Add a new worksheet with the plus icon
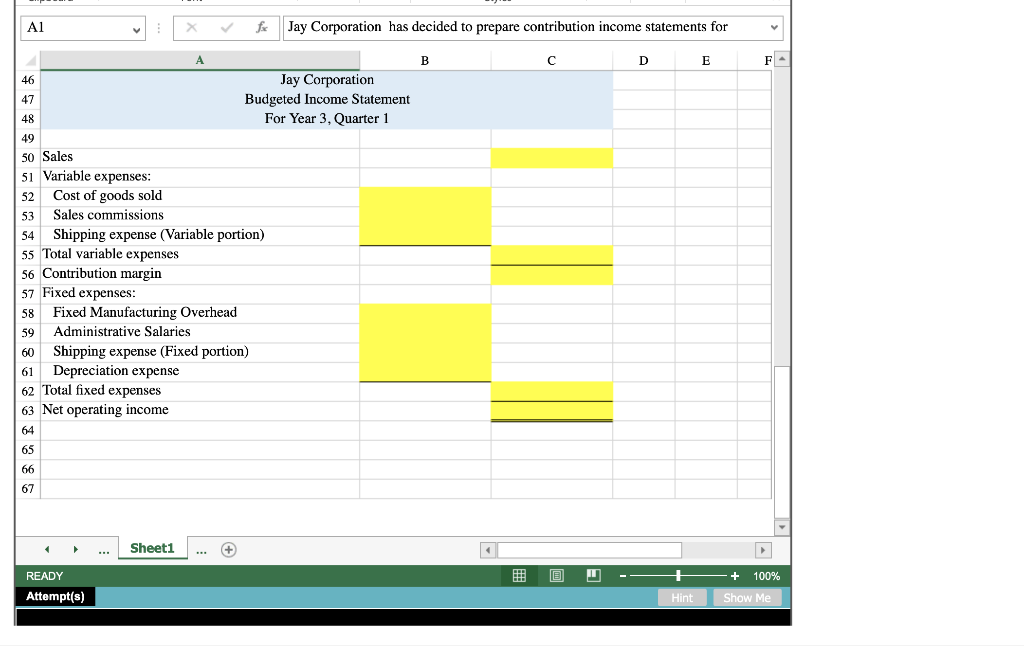The height and width of the screenshot is (648, 1024). point(228,548)
